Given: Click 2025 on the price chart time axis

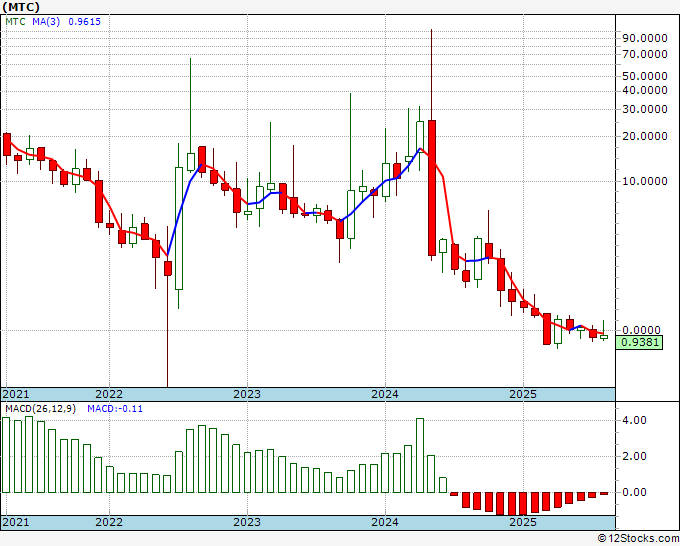Looking at the screenshot, I should click(x=523, y=394).
